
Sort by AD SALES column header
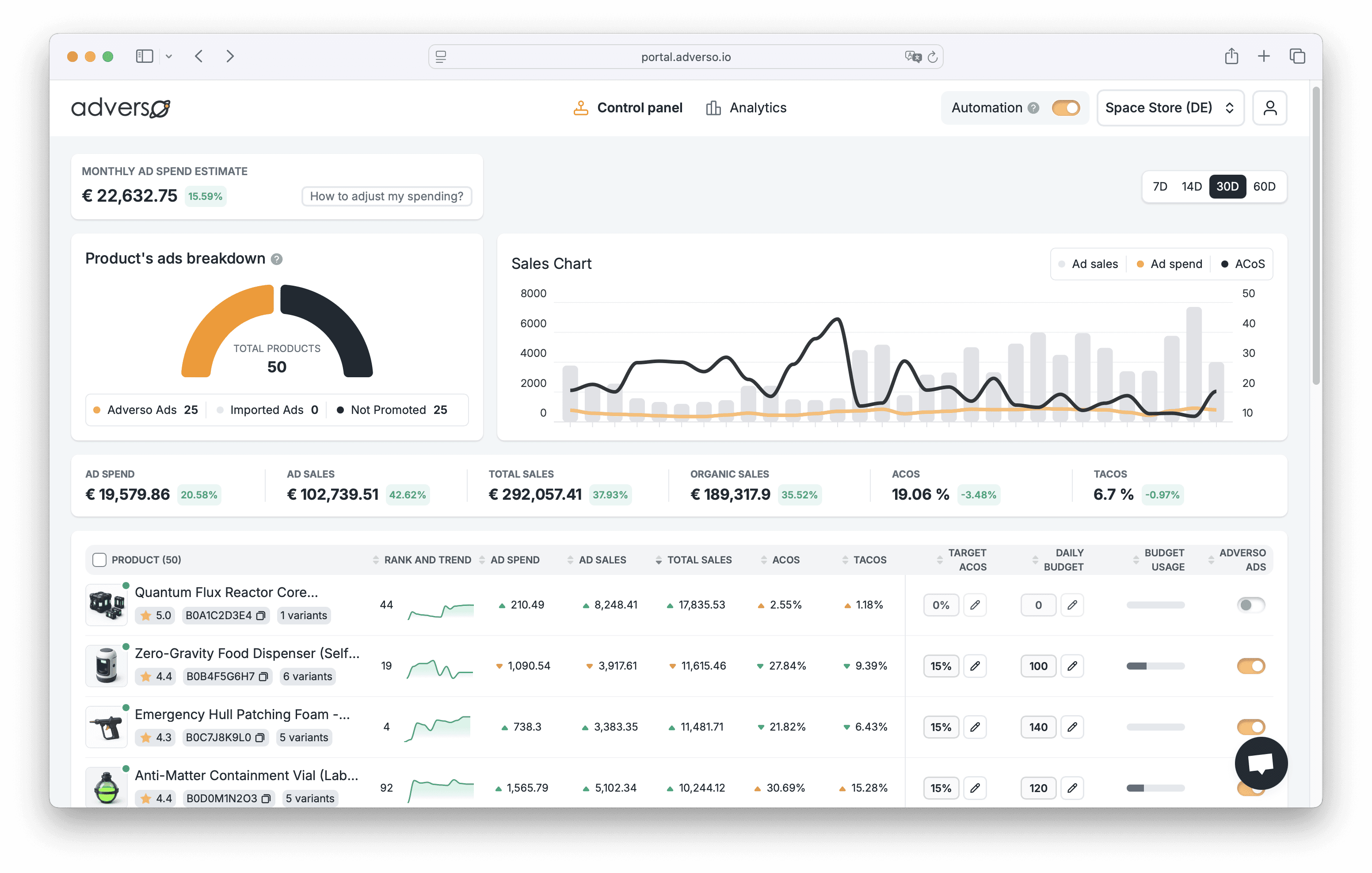pyautogui.click(x=597, y=560)
